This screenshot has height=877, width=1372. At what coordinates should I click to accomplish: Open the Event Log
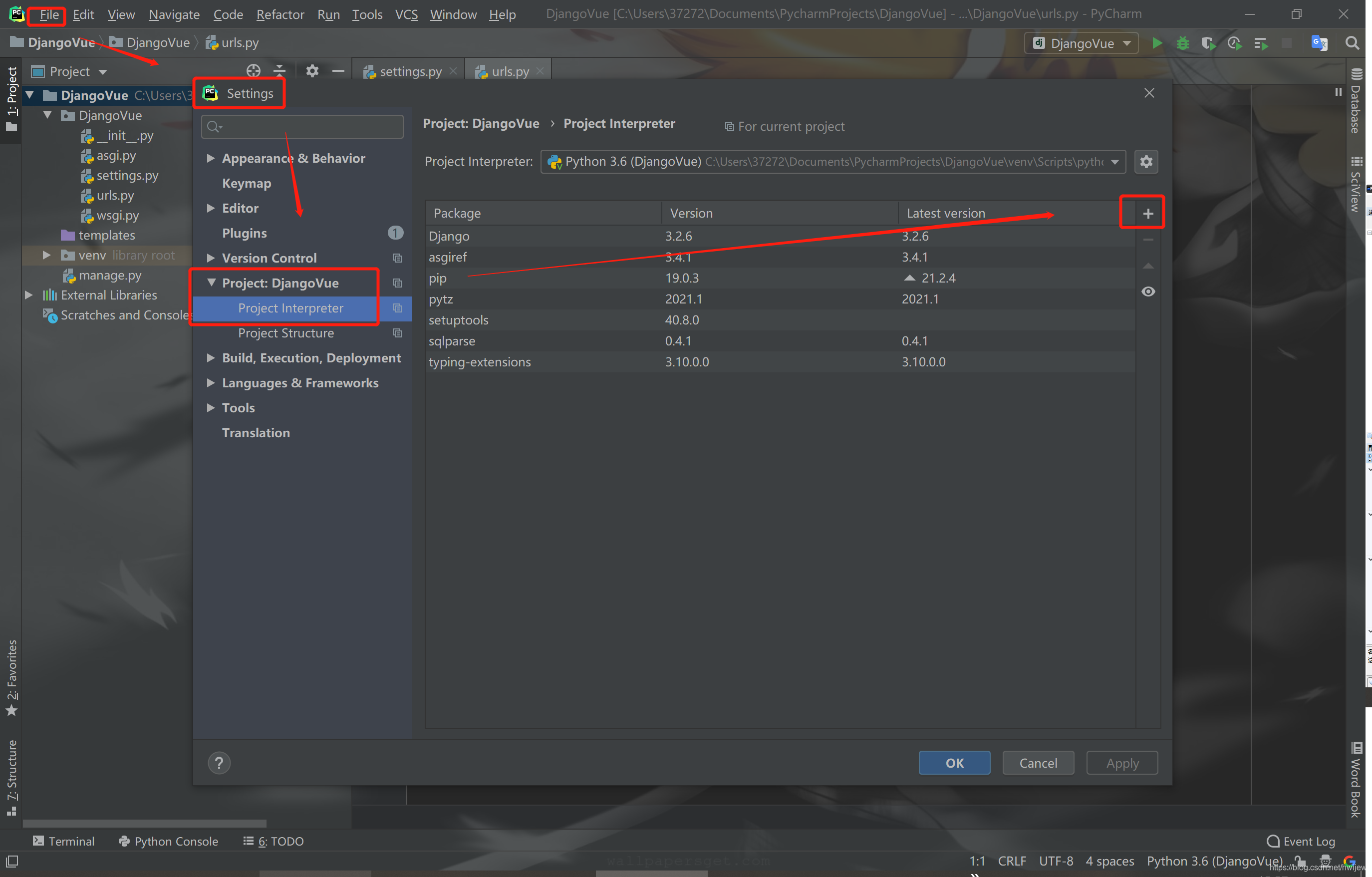point(1301,841)
